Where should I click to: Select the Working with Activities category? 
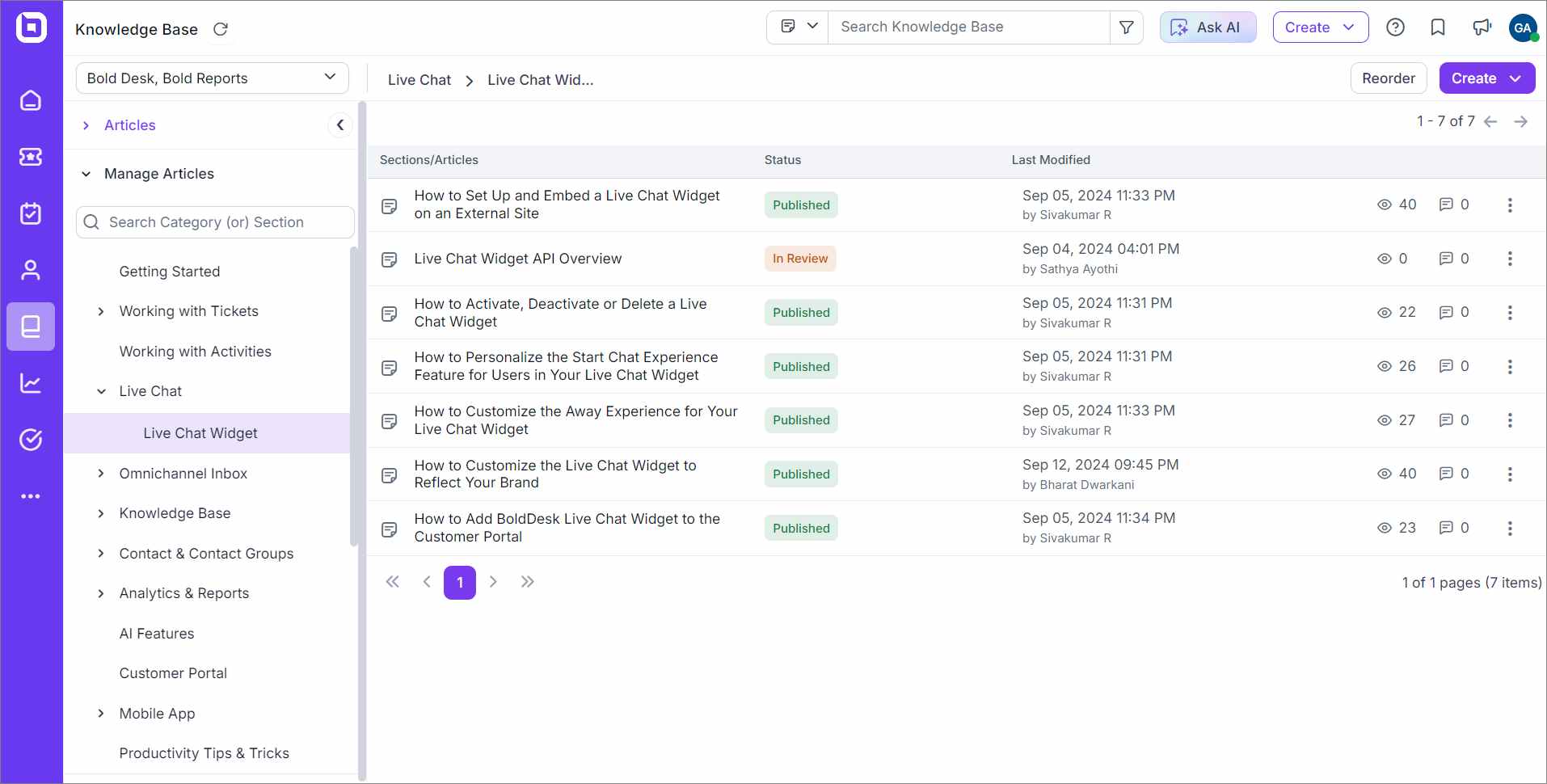(196, 352)
